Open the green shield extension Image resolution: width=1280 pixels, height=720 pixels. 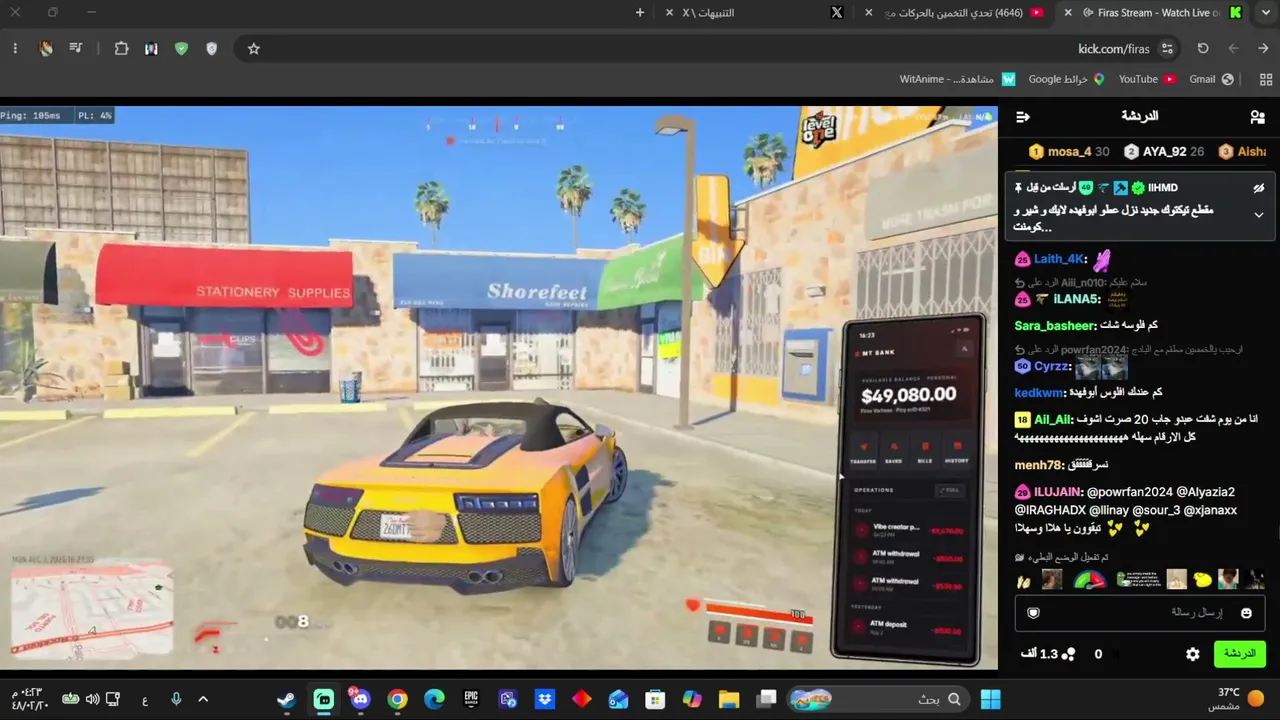tap(181, 48)
